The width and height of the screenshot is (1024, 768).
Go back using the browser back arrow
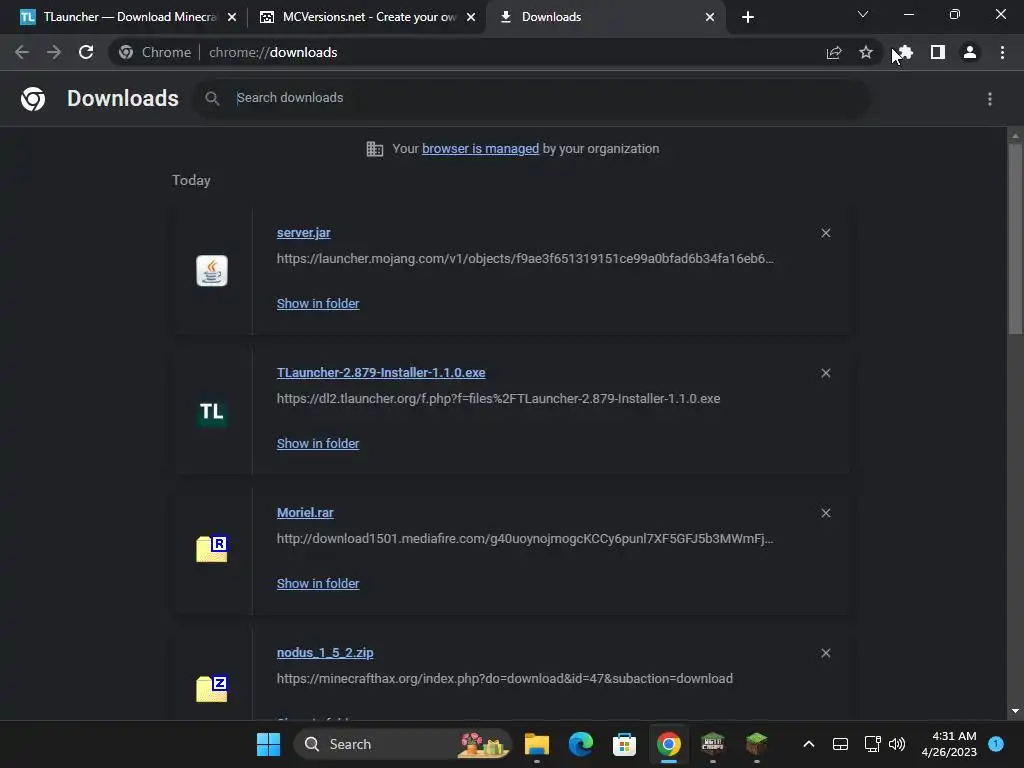(x=22, y=52)
